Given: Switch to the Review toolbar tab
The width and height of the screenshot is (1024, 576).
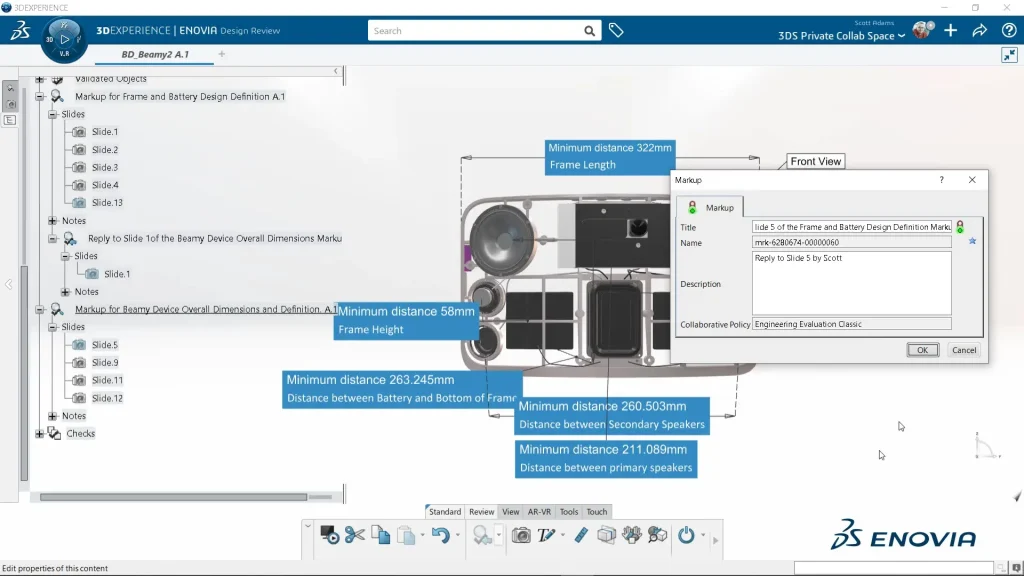Looking at the screenshot, I should (482, 512).
